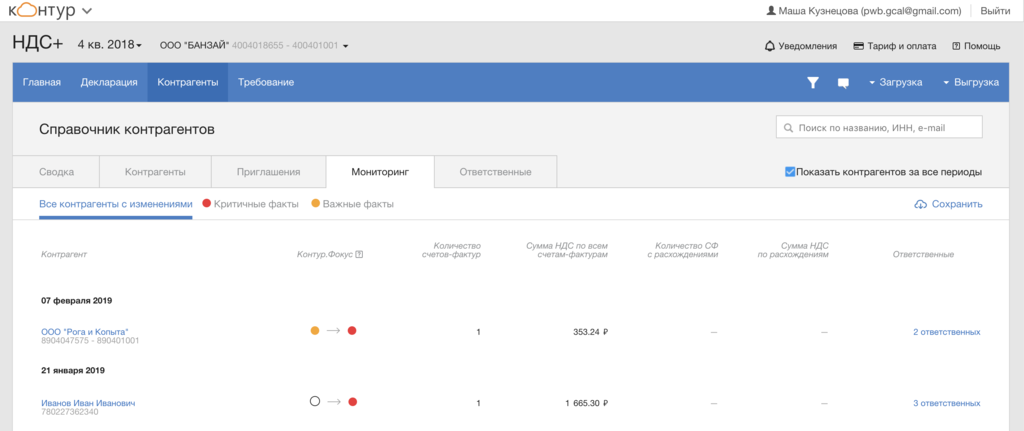Switch to the Контрагенты sub-tab

coord(155,172)
